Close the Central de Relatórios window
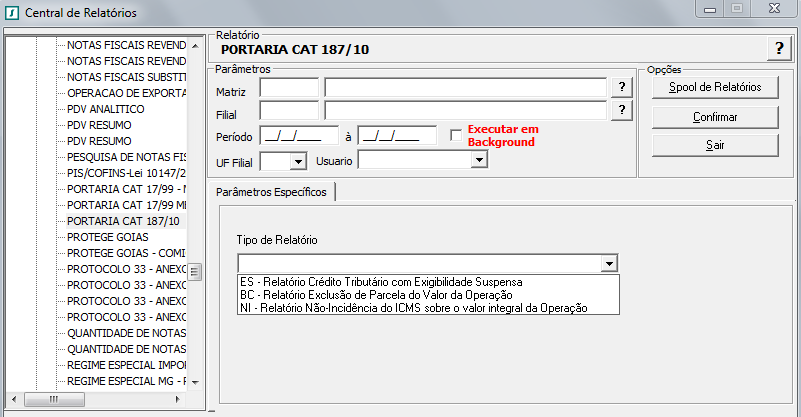The width and height of the screenshot is (801, 417). click(774, 9)
